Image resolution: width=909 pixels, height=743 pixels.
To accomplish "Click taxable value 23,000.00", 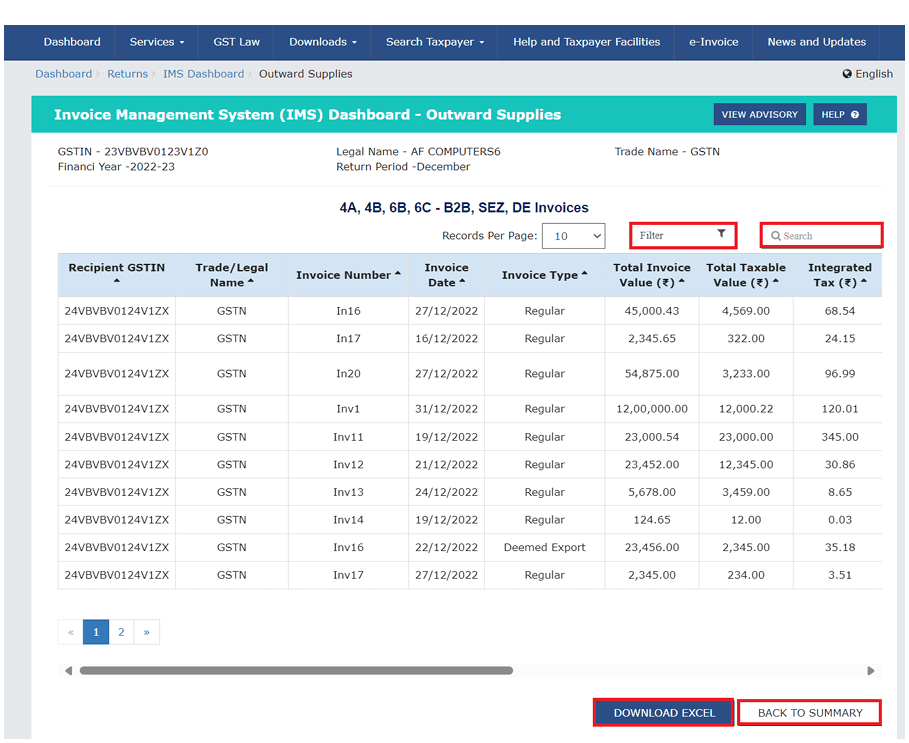I will click(x=746, y=437).
